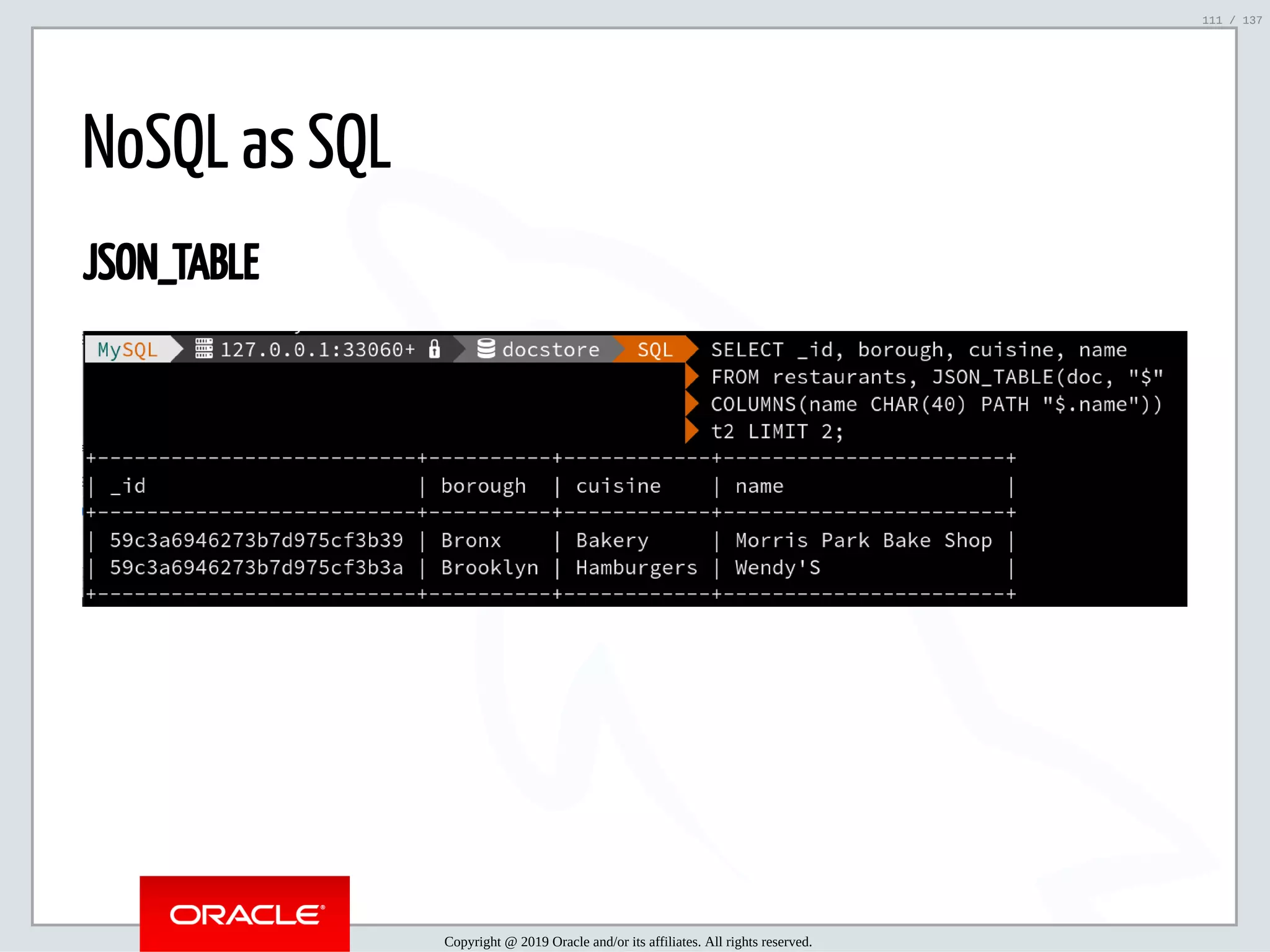The height and width of the screenshot is (952, 1270).
Task: Click the 127.0.0.1:33060+ address
Action: click(x=317, y=350)
